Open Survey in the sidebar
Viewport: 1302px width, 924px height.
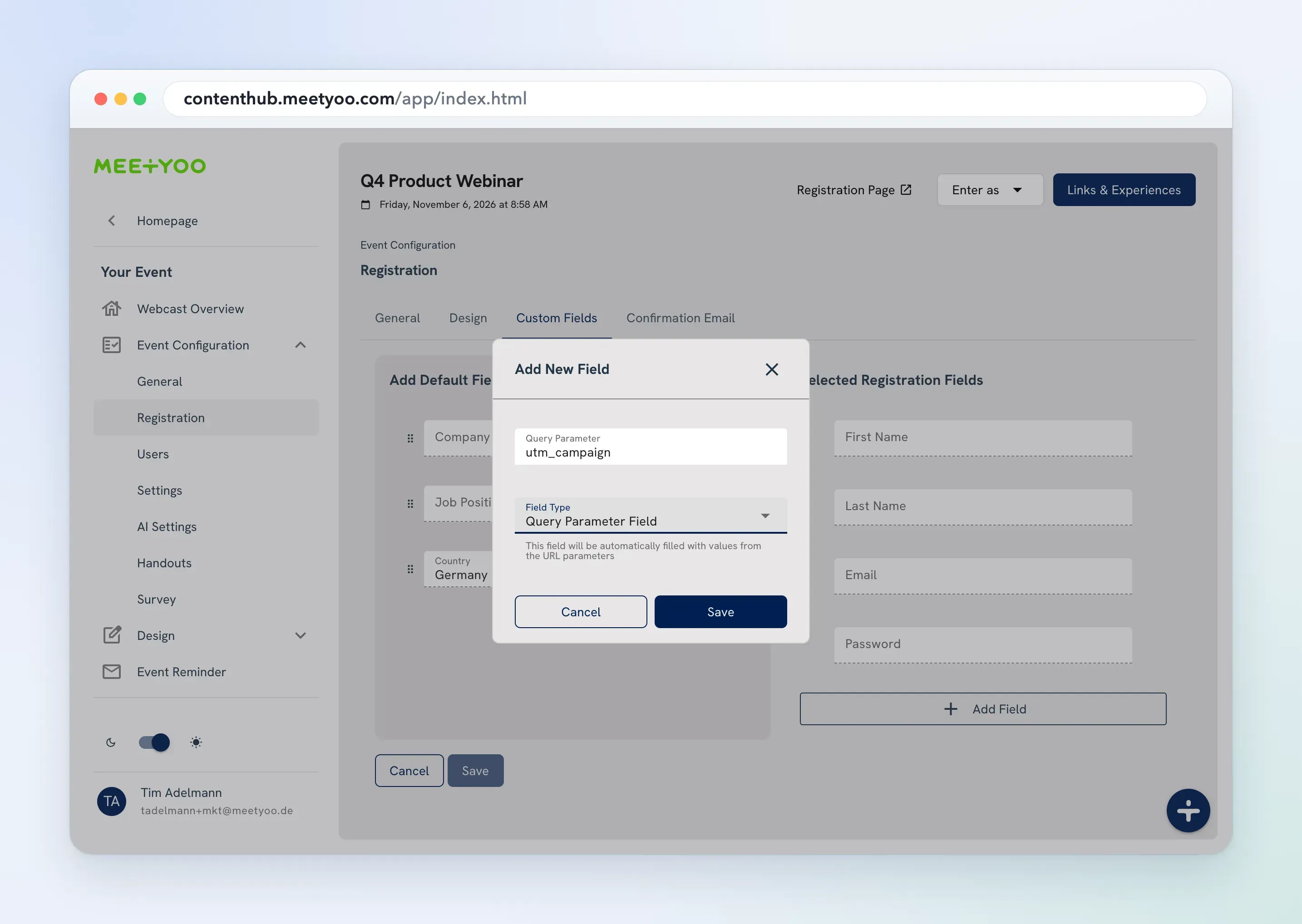point(206,599)
